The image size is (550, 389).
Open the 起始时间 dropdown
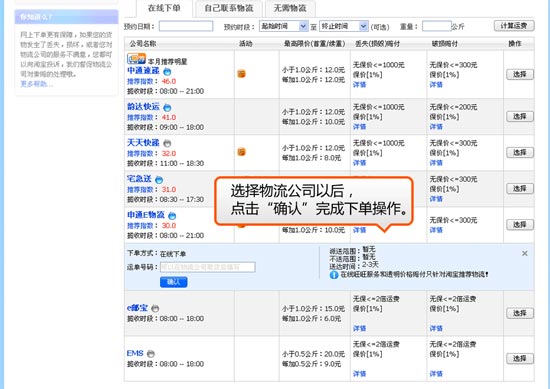pos(283,26)
